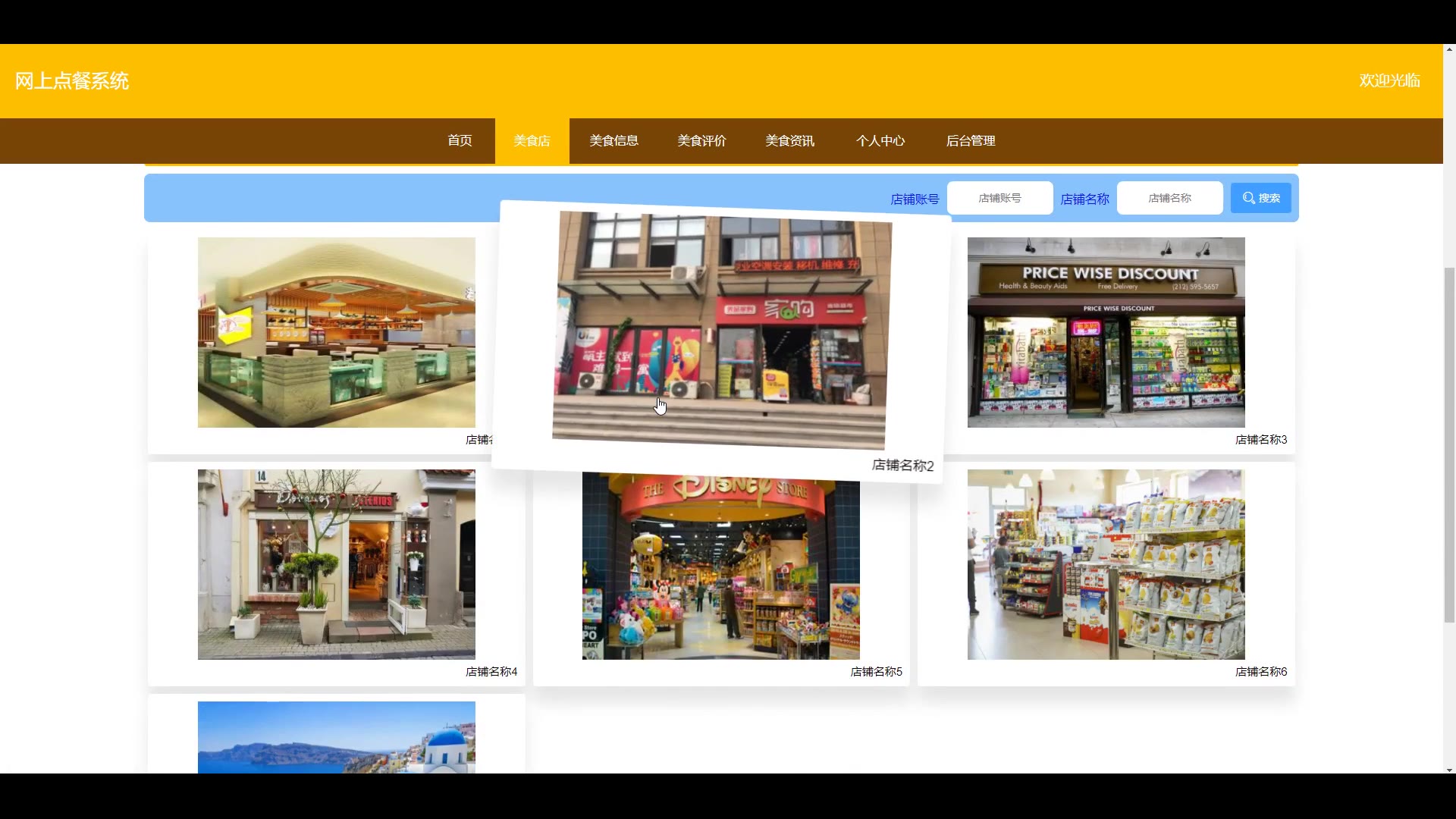Click the 店铺账号 input field
The height and width of the screenshot is (819, 1456).
click(999, 198)
